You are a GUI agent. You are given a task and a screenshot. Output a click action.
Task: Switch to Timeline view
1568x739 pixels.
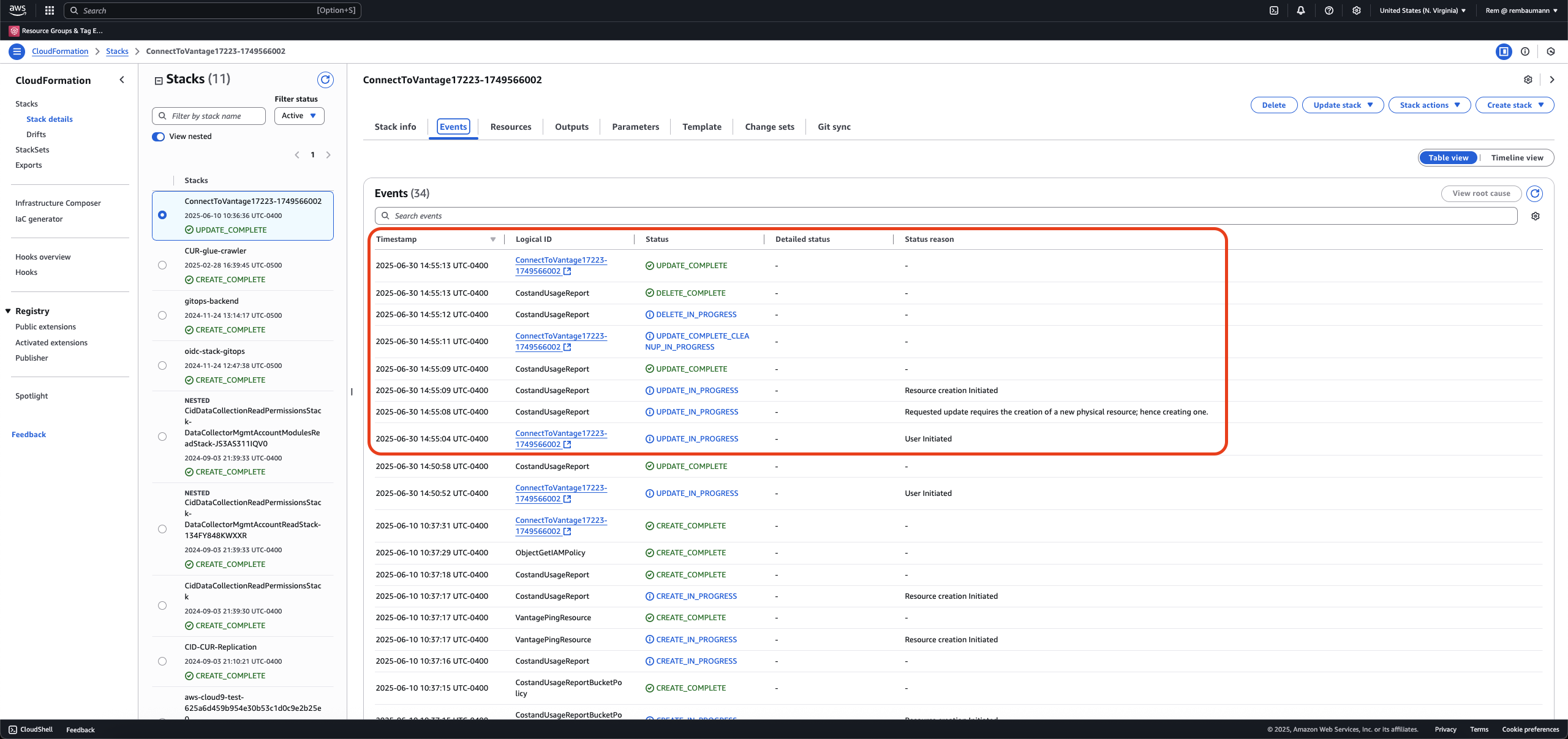coord(1517,158)
